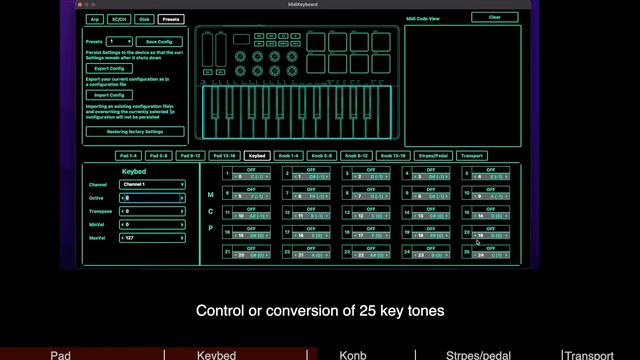Switch to the Arp tab
The height and width of the screenshot is (360, 640).
tap(95, 19)
